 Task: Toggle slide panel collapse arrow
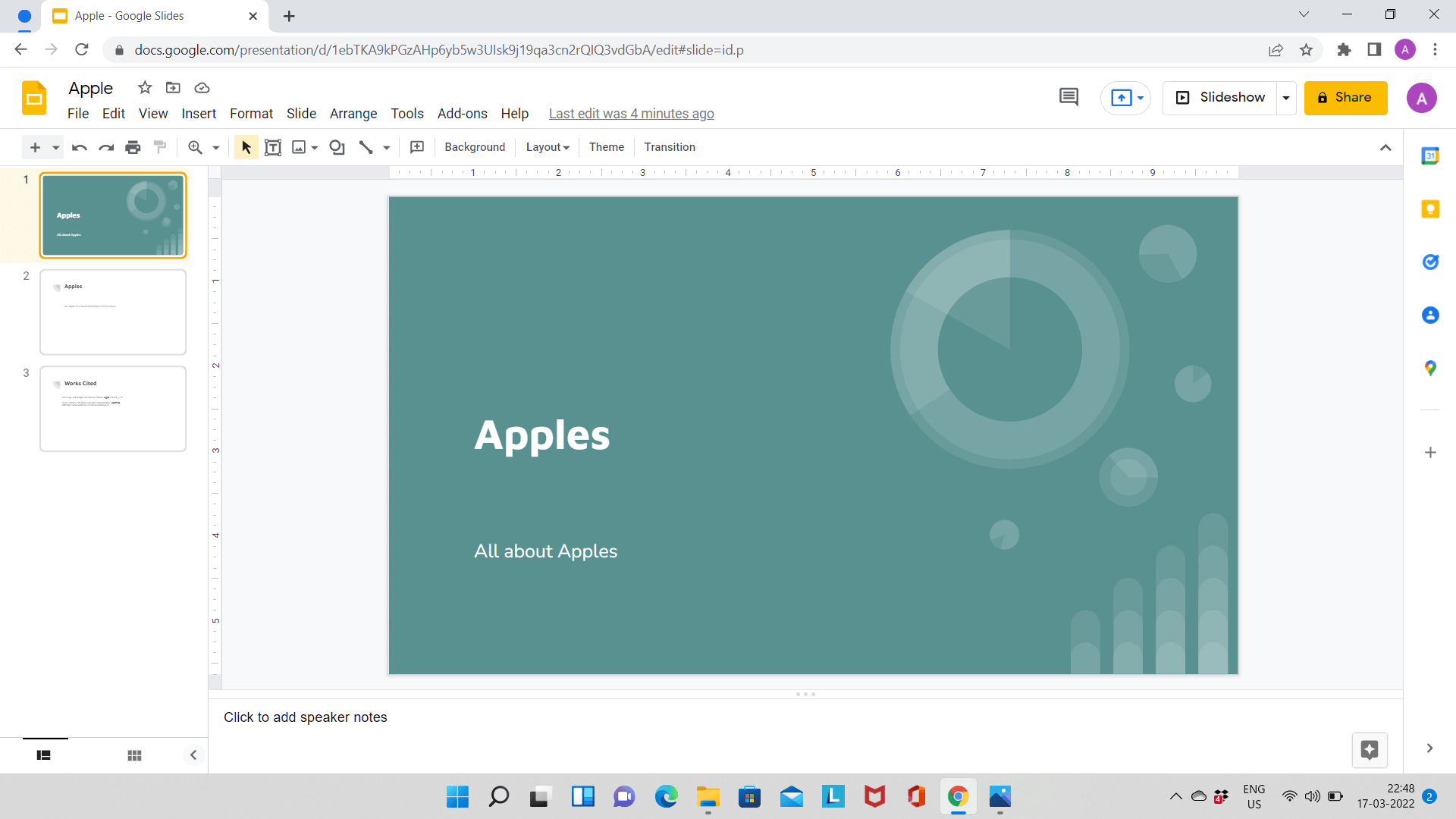click(x=193, y=755)
